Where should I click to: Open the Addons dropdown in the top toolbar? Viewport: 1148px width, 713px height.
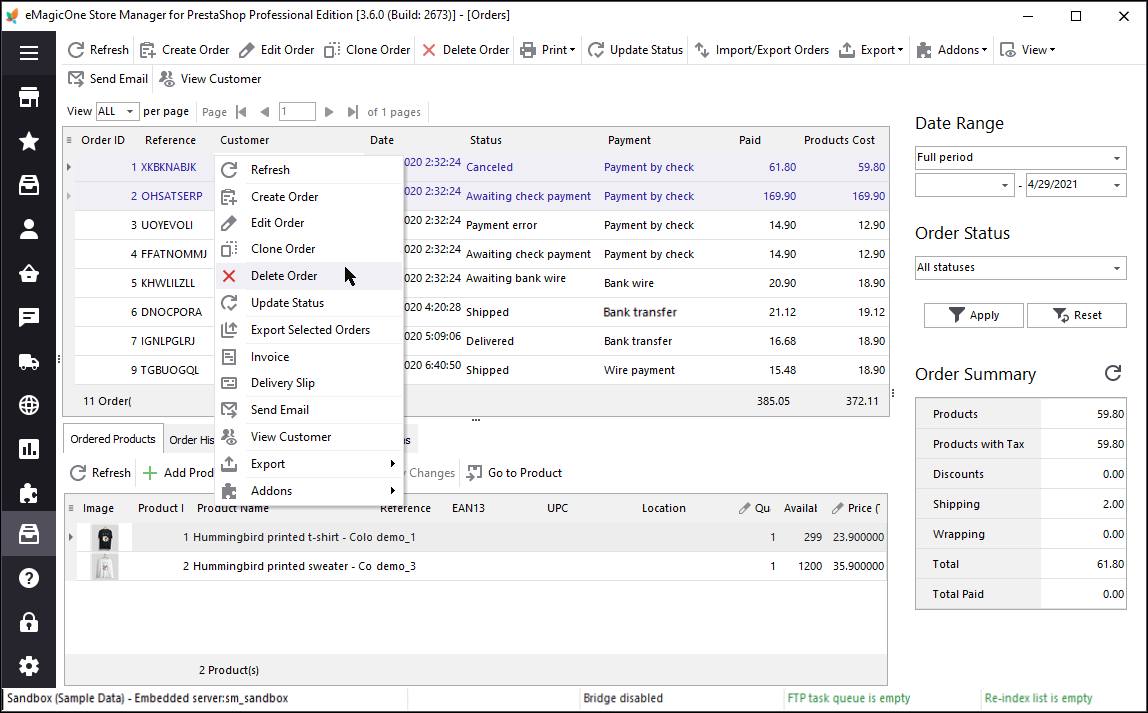[953, 50]
